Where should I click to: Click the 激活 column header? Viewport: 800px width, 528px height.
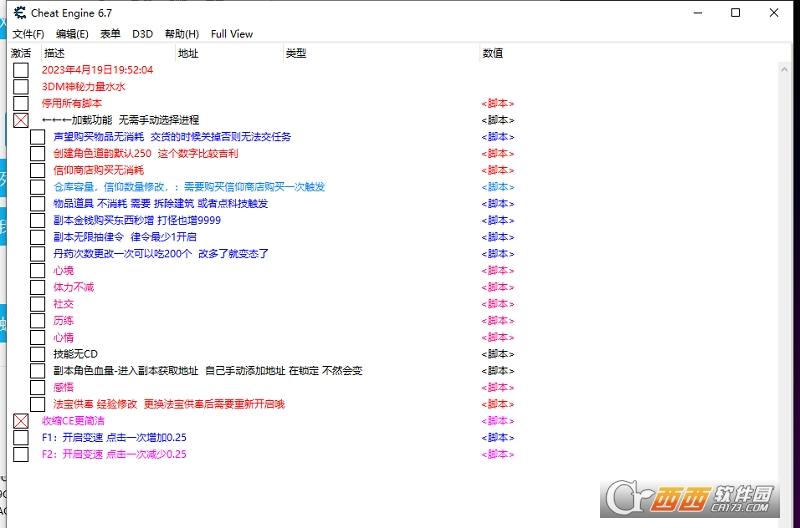click(x=21, y=53)
